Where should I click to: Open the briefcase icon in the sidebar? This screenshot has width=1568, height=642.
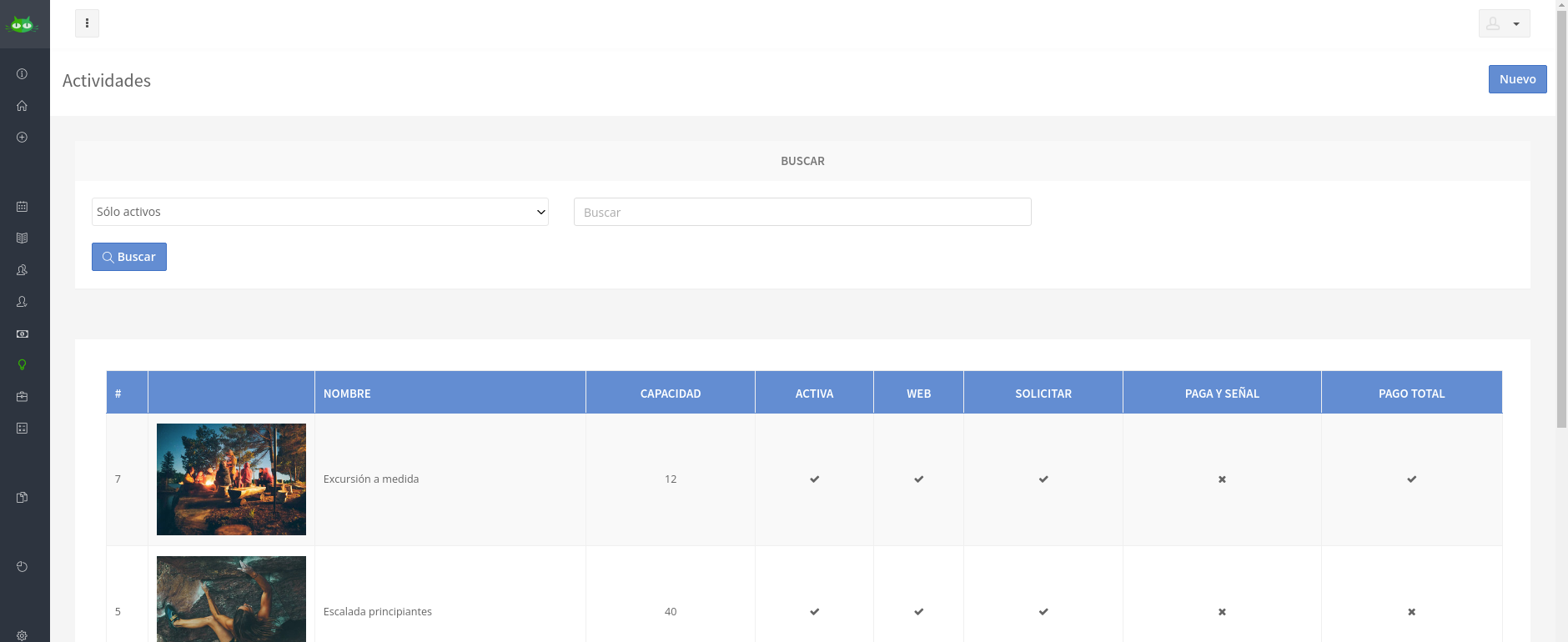pos(22,397)
